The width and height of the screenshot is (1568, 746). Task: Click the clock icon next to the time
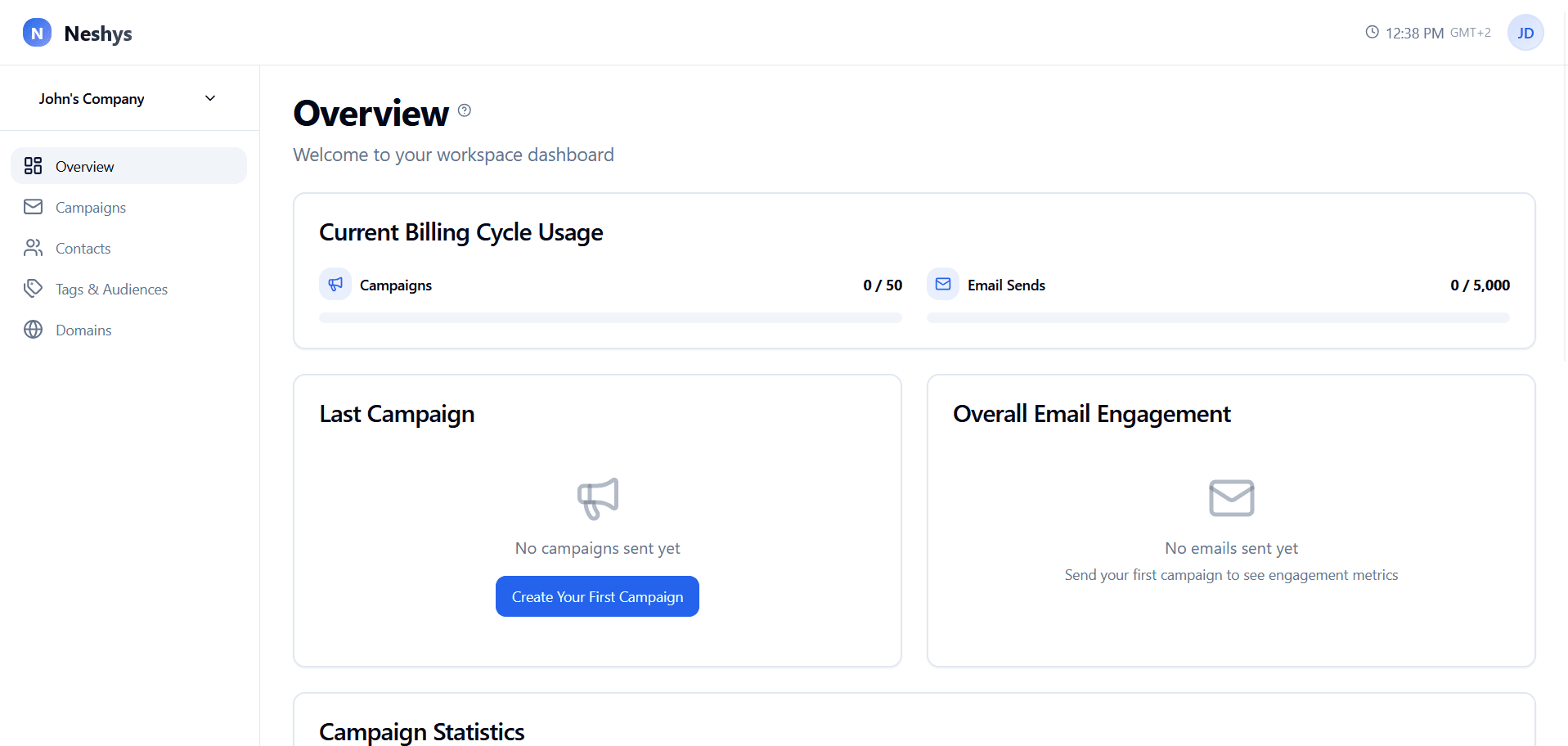1373,32
